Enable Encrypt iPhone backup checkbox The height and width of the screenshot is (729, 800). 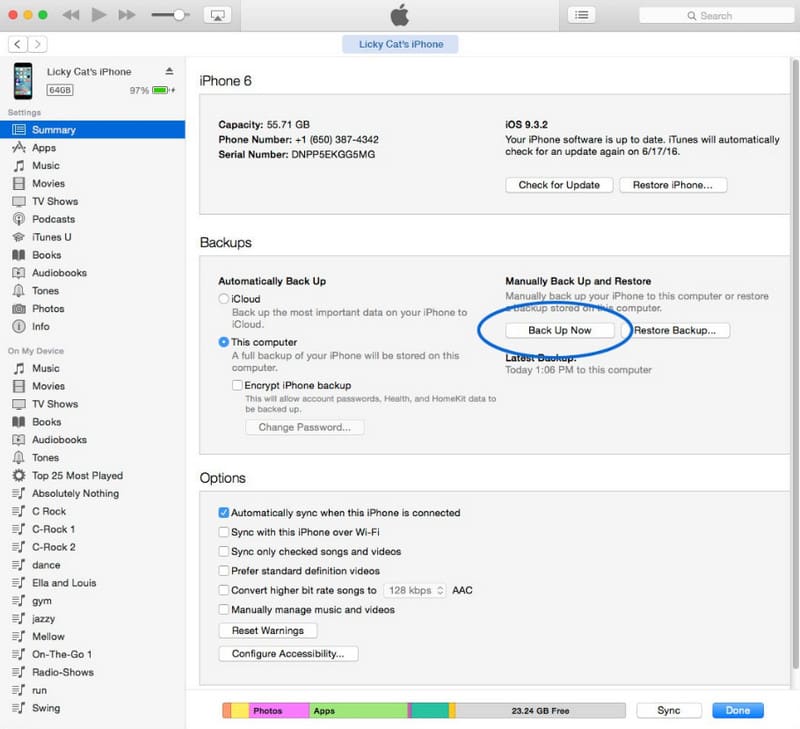[237, 386]
